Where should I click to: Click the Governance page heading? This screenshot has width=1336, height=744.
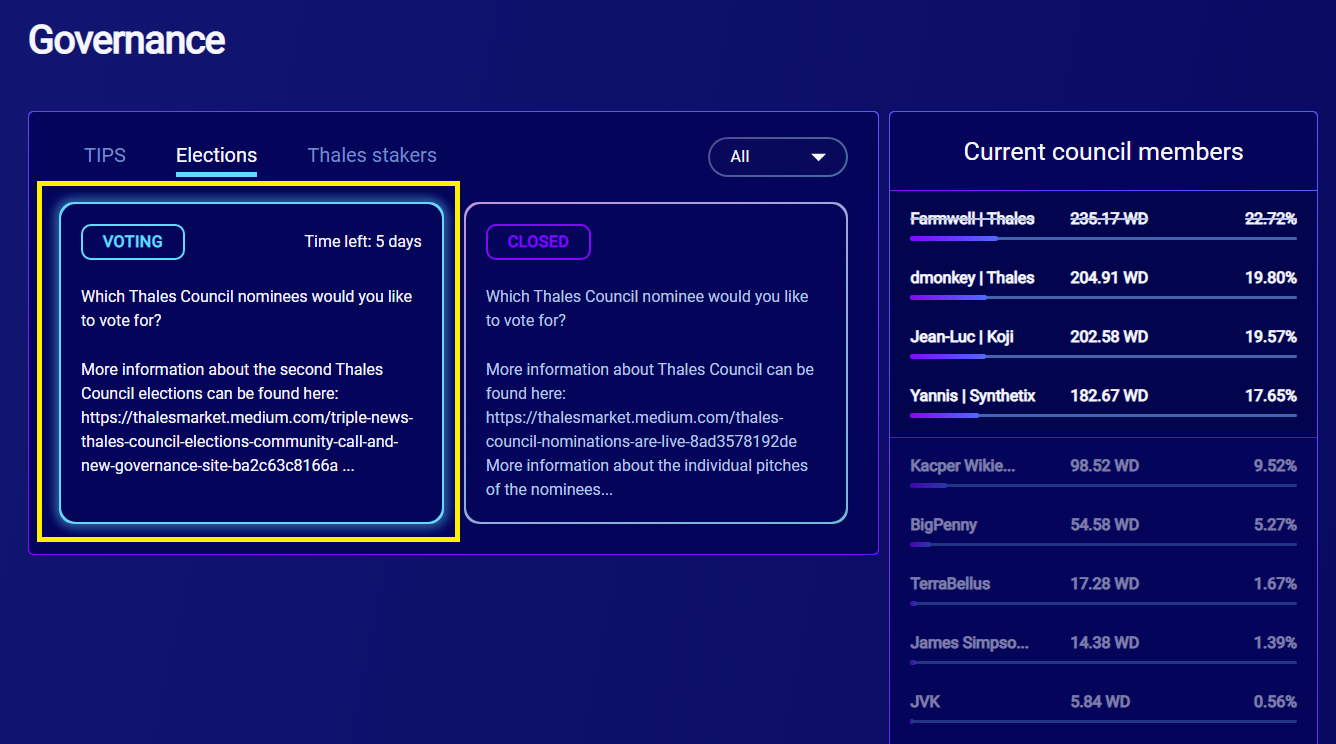127,40
